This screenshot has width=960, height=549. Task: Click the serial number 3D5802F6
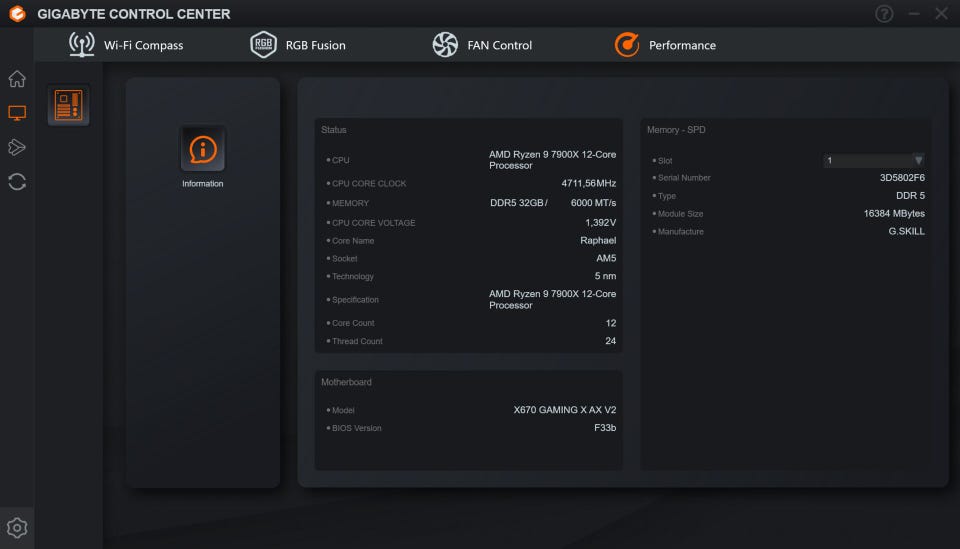[902, 177]
